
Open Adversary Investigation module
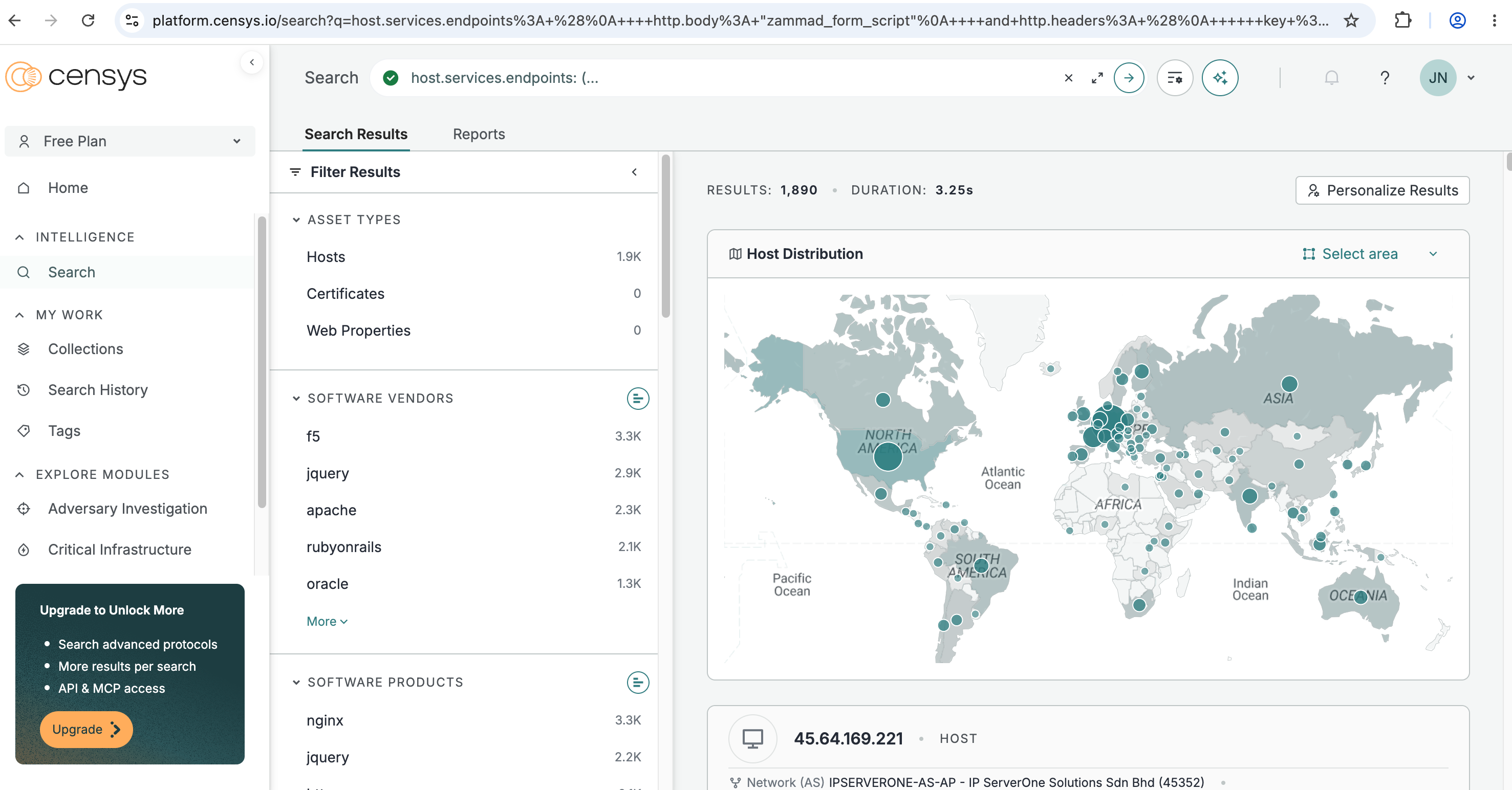[127, 509]
